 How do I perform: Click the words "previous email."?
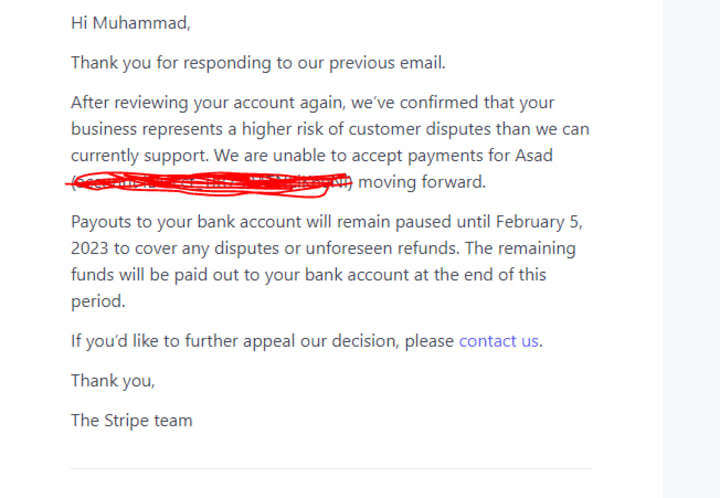click(387, 63)
